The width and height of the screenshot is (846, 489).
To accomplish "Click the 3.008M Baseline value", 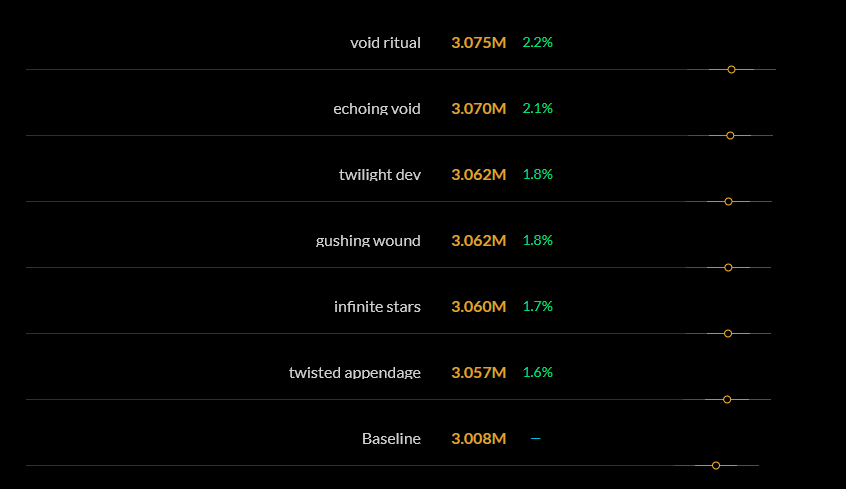I will tap(479, 438).
